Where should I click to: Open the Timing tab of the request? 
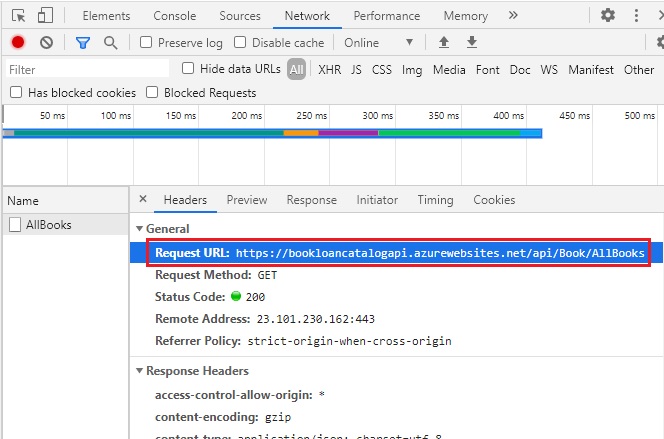[x=435, y=200]
